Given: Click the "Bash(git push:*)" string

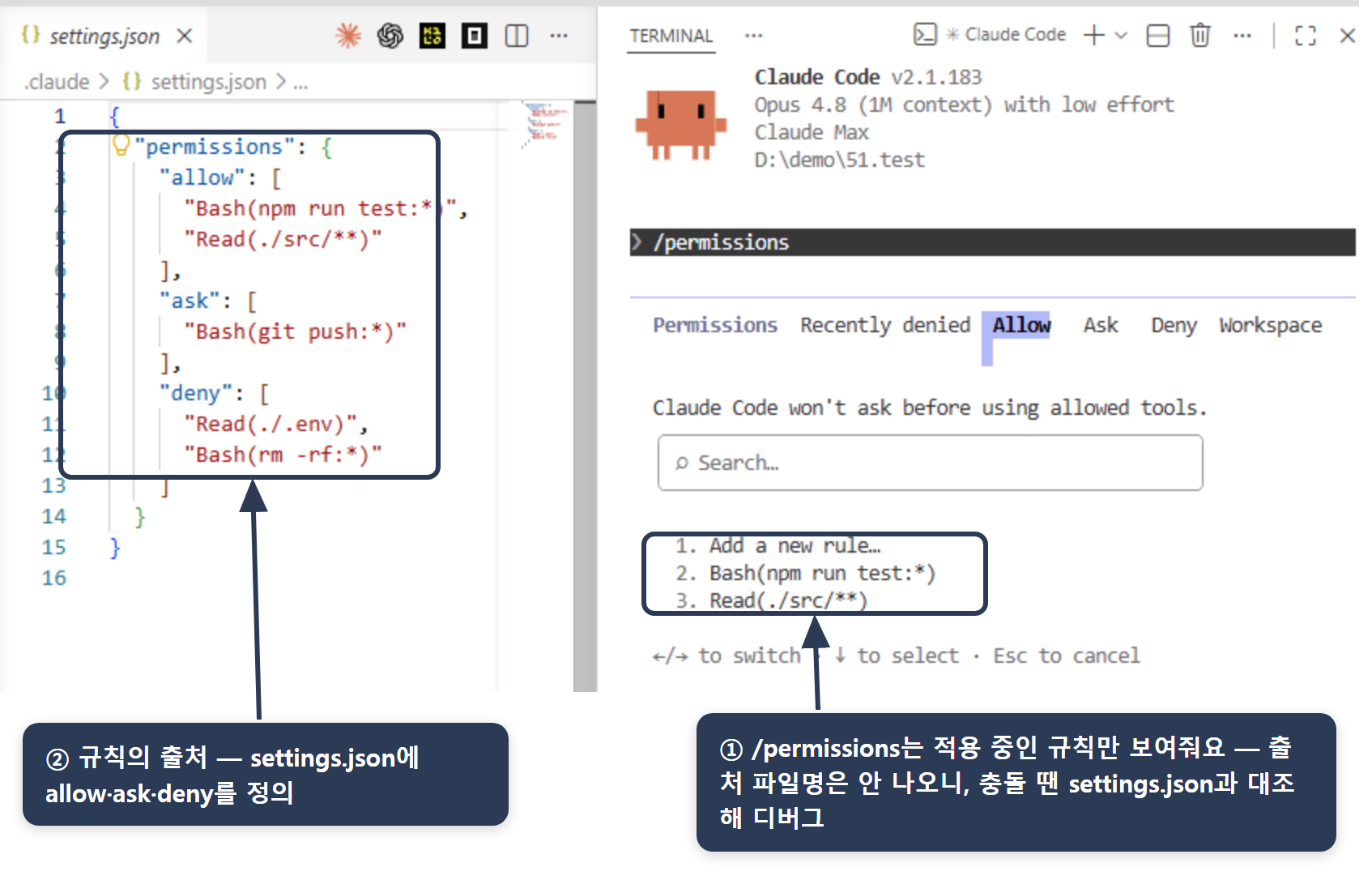Looking at the screenshot, I should pos(296,331).
